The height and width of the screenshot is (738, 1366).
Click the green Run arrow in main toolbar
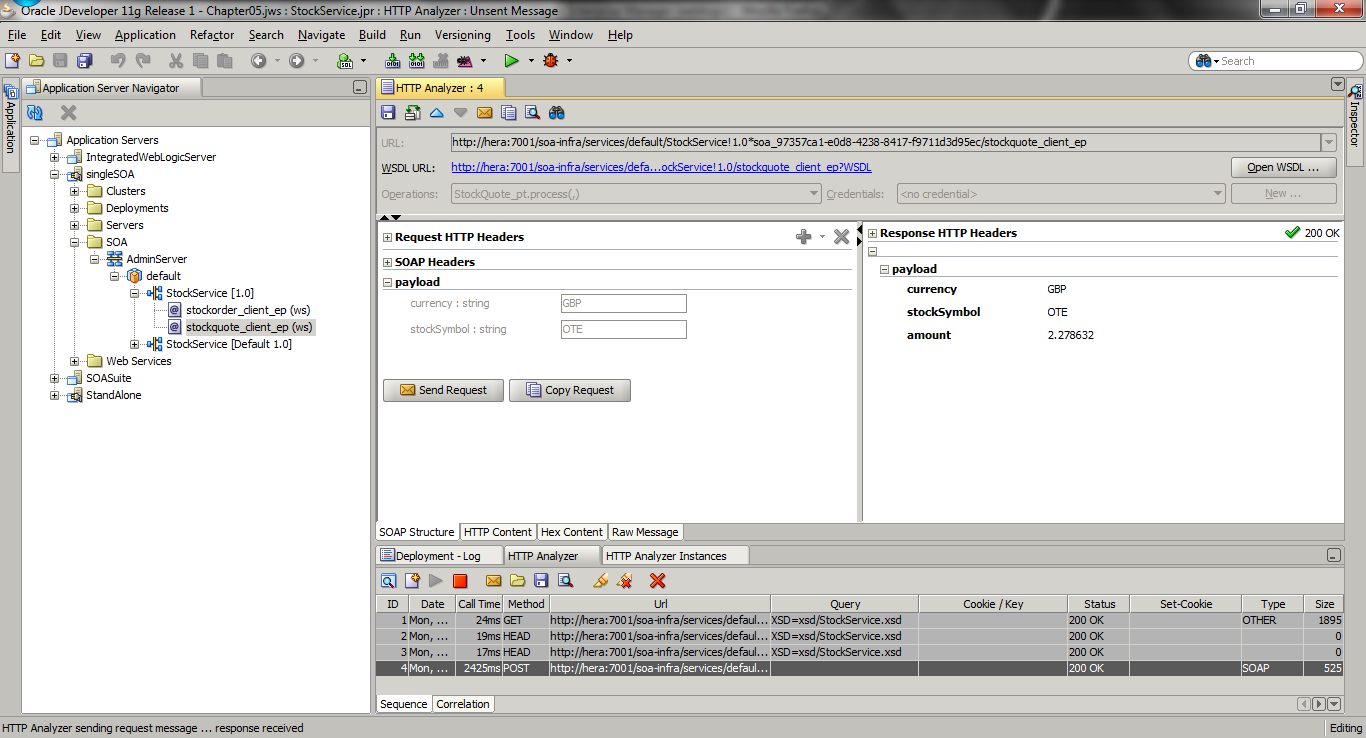511,61
